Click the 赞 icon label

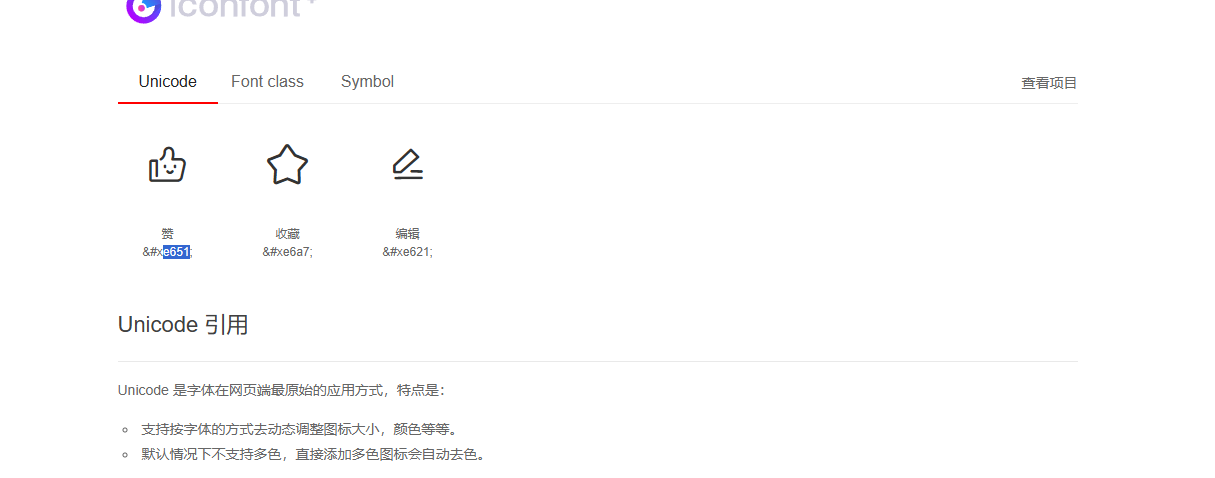coord(167,234)
